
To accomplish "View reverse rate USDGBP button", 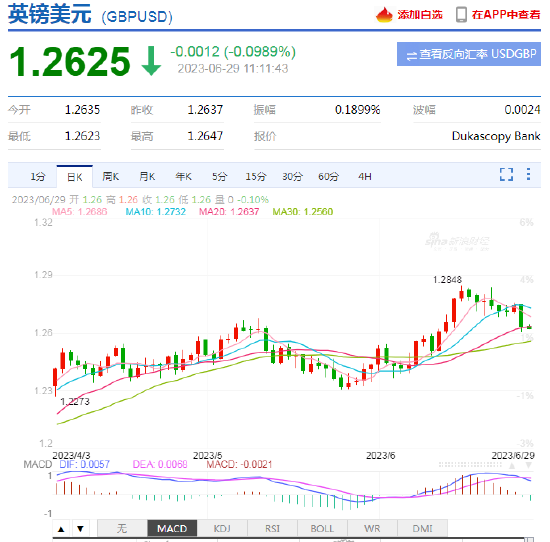I will [x=469, y=54].
